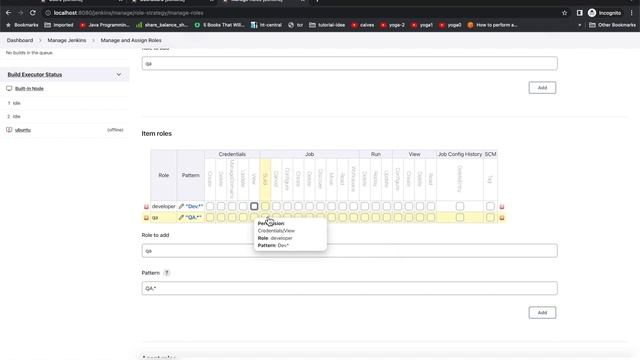Check Job Config History DeleteEntry for developer
The image size is (640, 360).
tap(460, 207)
